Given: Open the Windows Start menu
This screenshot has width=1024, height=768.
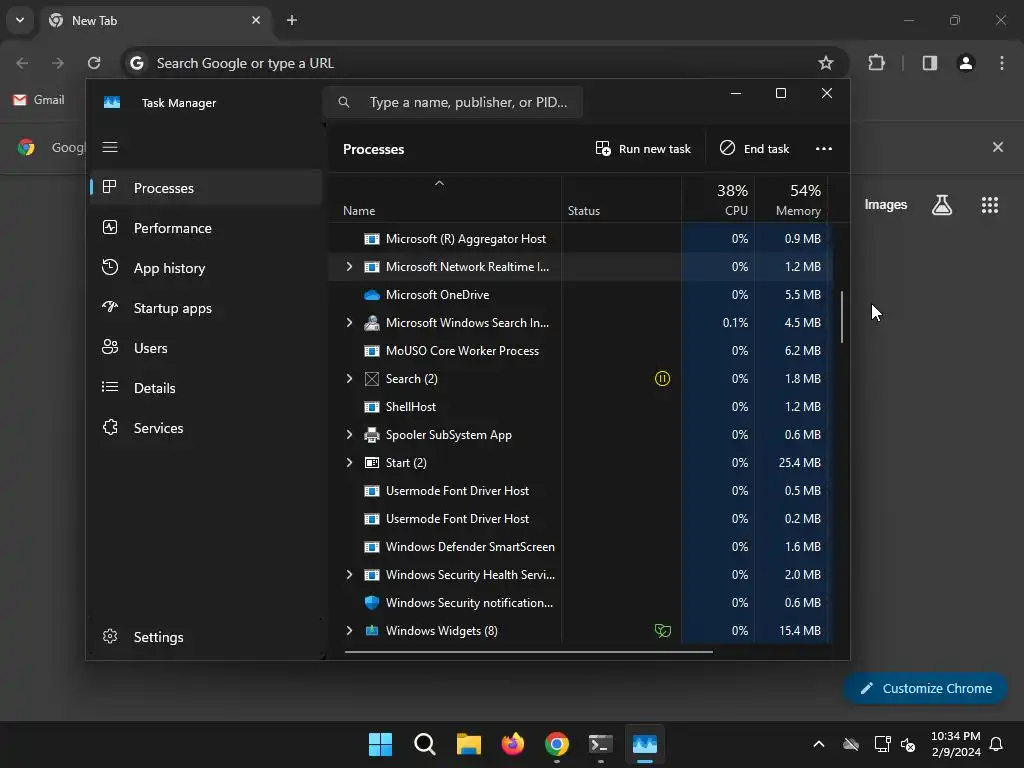Looking at the screenshot, I should point(380,744).
